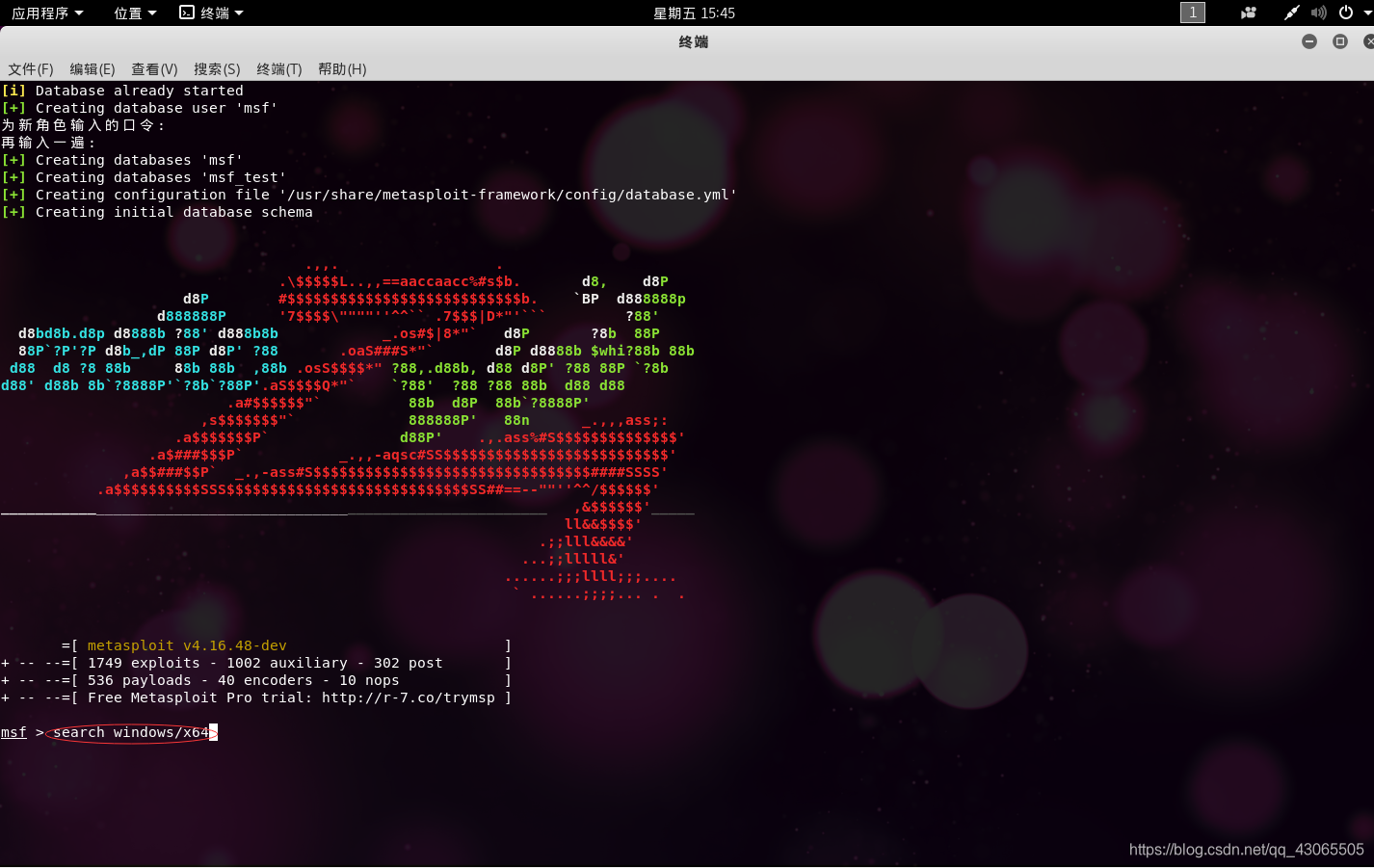Click 'Creating initial database schema' line
Image resolution: width=1374 pixels, height=868 pixels.
click(x=157, y=213)
